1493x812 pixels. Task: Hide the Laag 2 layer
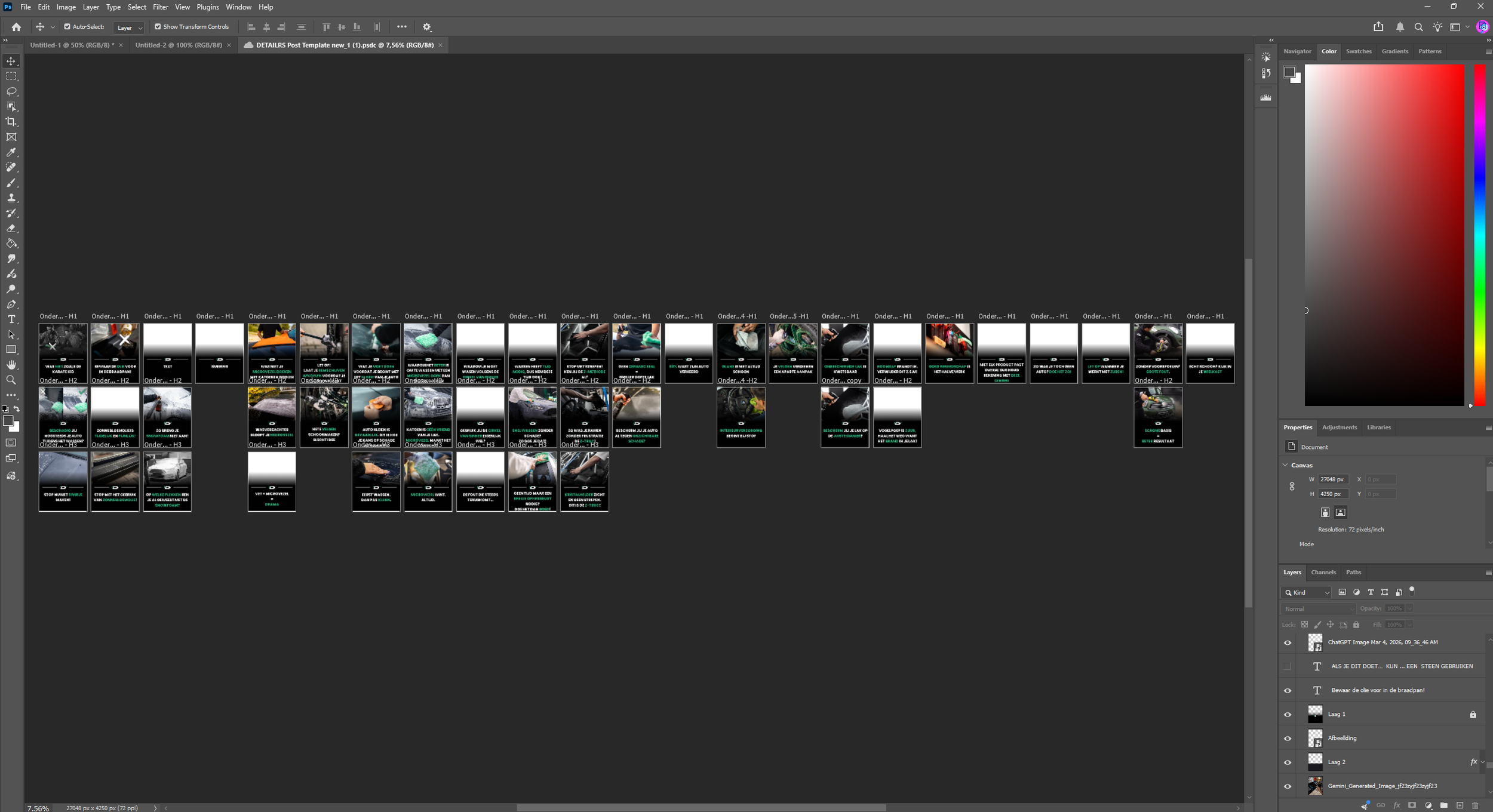[1288, 762]
